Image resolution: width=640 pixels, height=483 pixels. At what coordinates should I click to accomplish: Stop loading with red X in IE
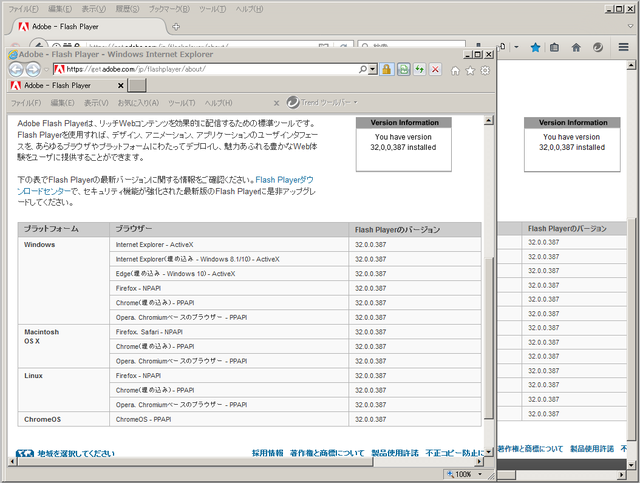tap(436, 70)
